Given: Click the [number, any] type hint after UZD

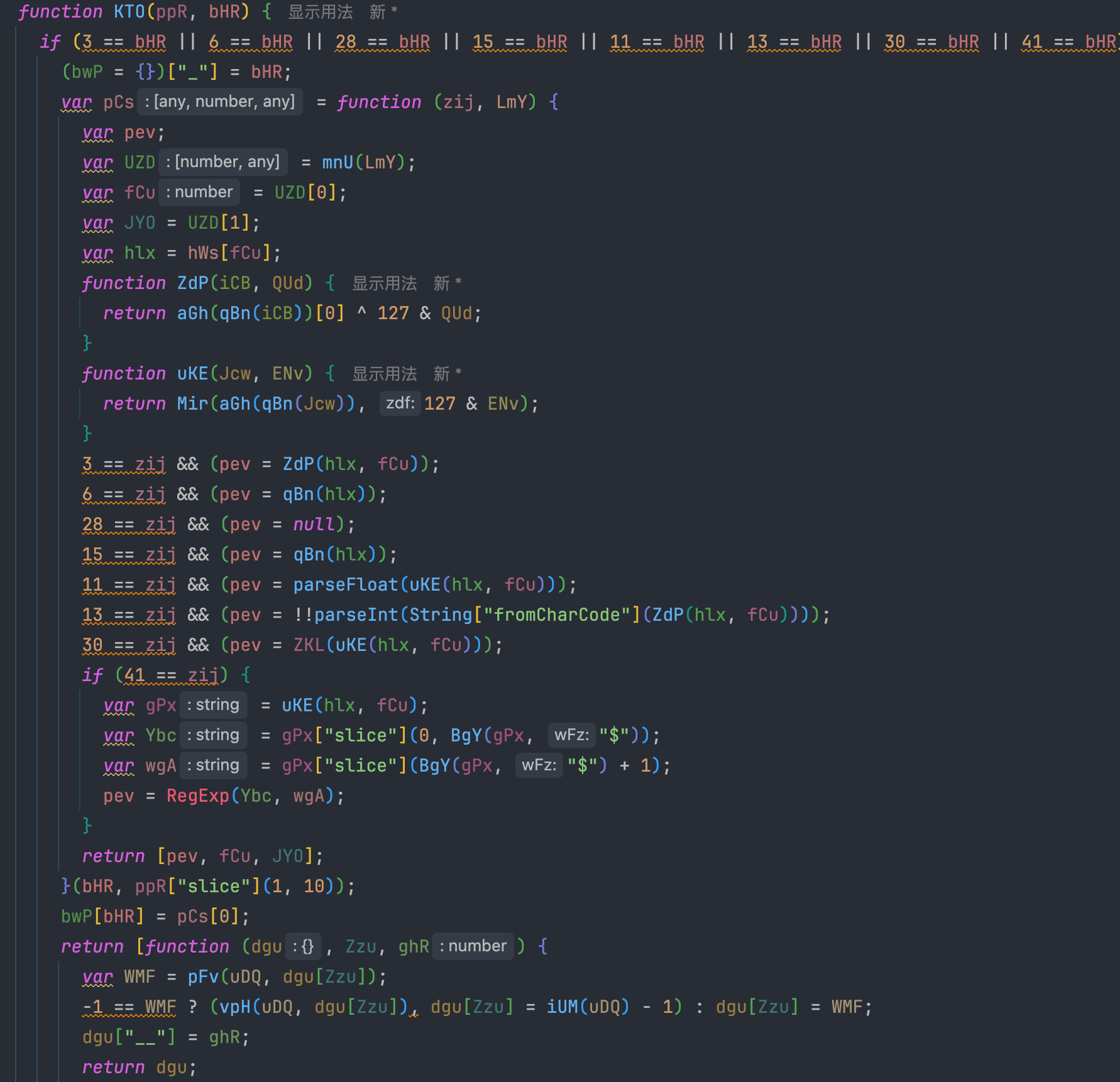Looking at the screenshot, I should coord(222,162).
